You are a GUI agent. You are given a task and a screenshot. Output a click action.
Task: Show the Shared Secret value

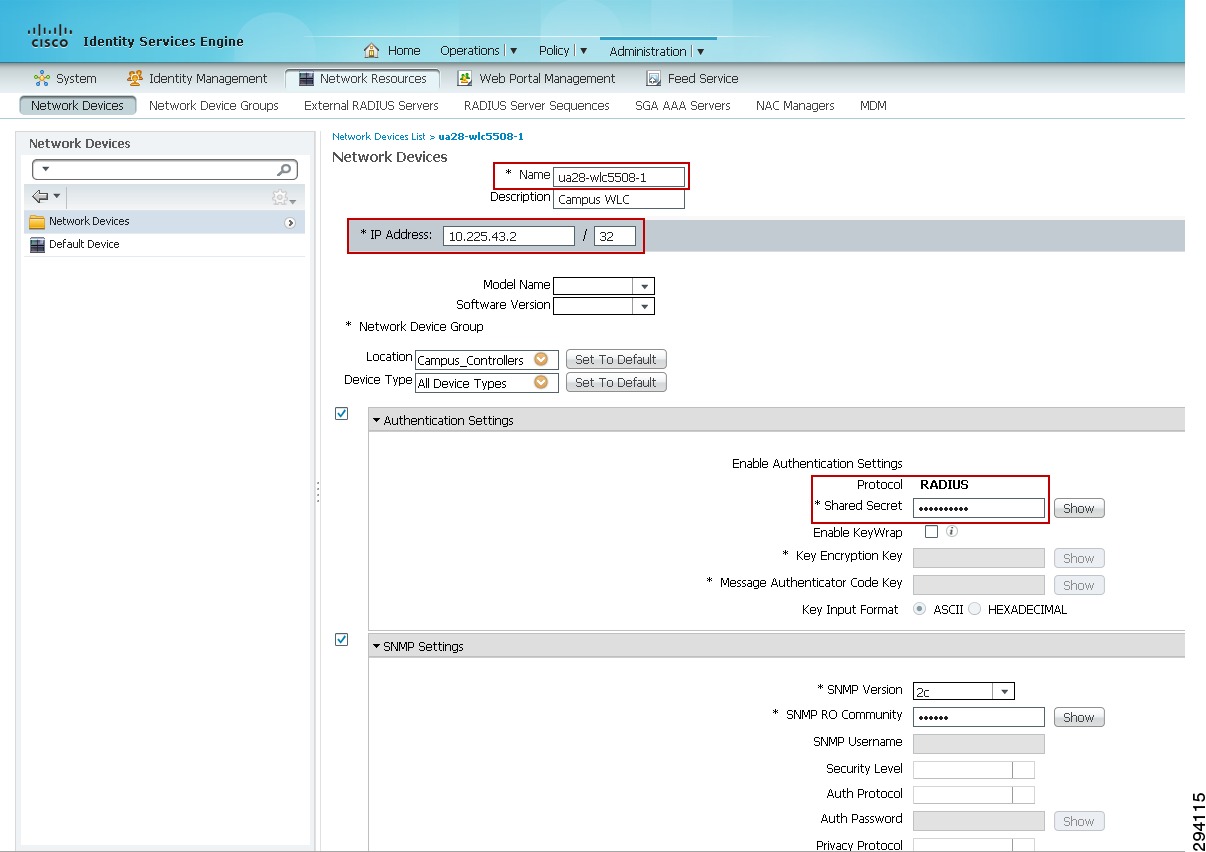coord(1078,509)
